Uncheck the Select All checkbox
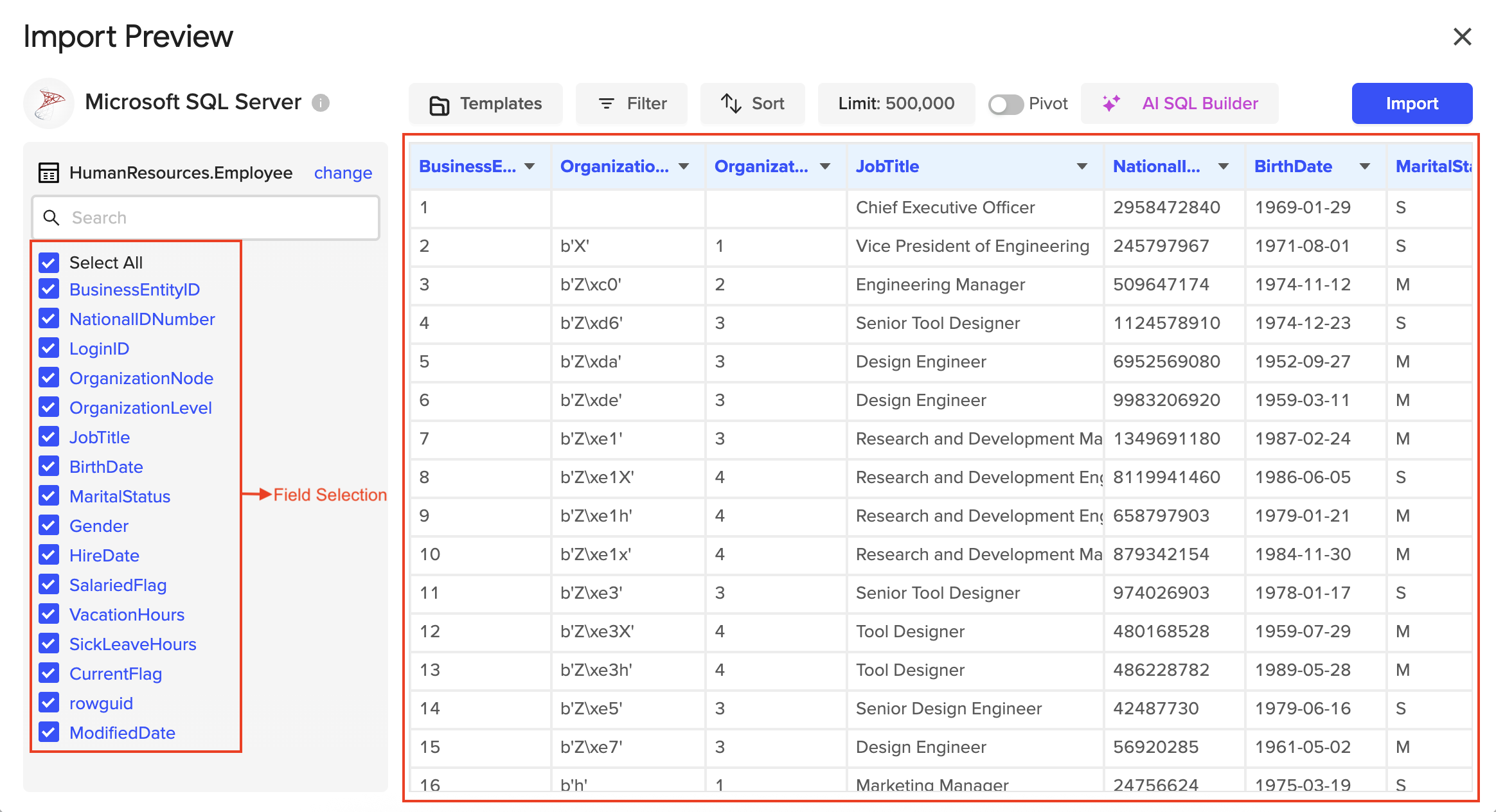Image resolution: width=1496 pixels, height=812 pixels. (x=48, y=261)
